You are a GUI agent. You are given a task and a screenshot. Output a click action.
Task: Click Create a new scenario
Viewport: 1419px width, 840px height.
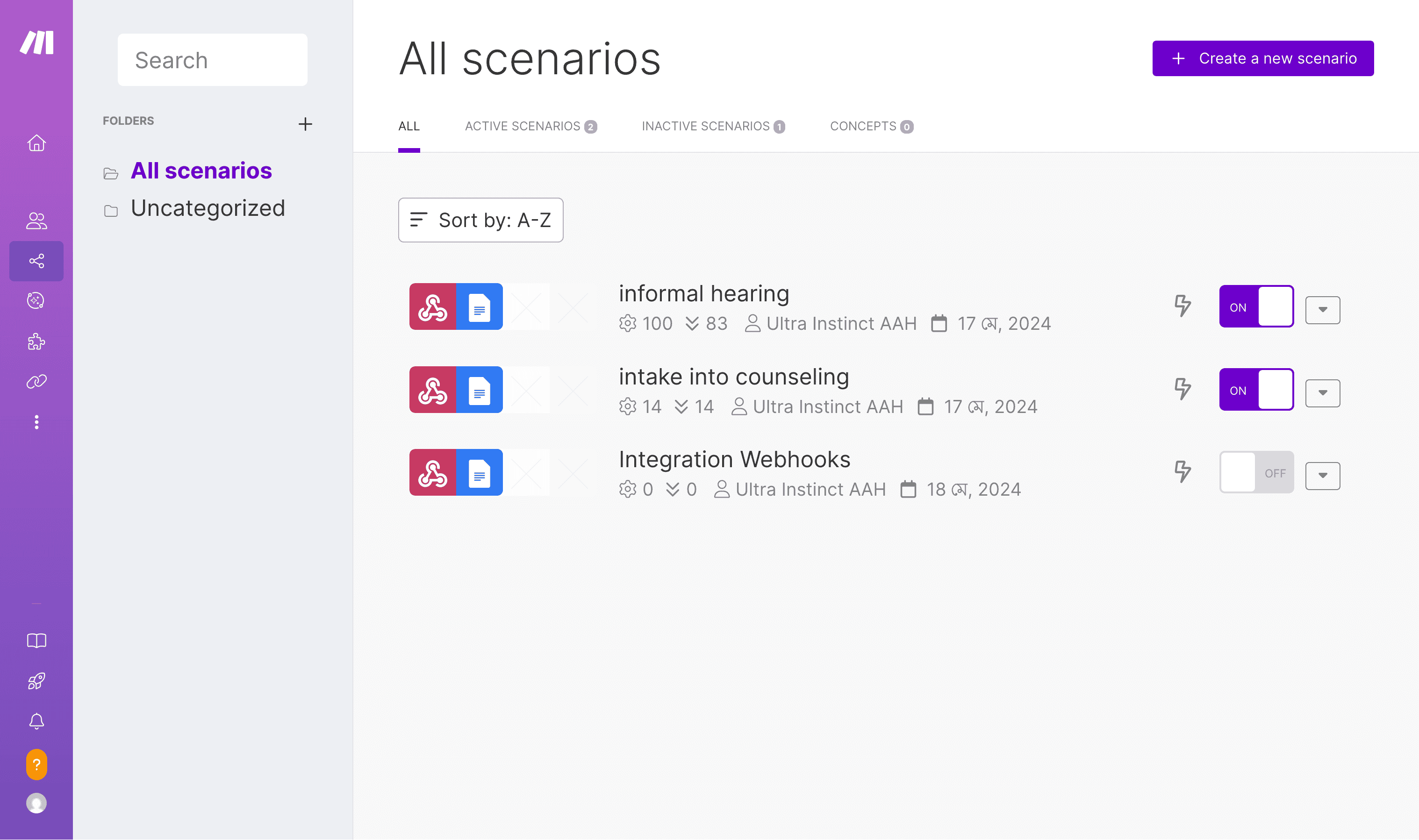(1262, 58)
